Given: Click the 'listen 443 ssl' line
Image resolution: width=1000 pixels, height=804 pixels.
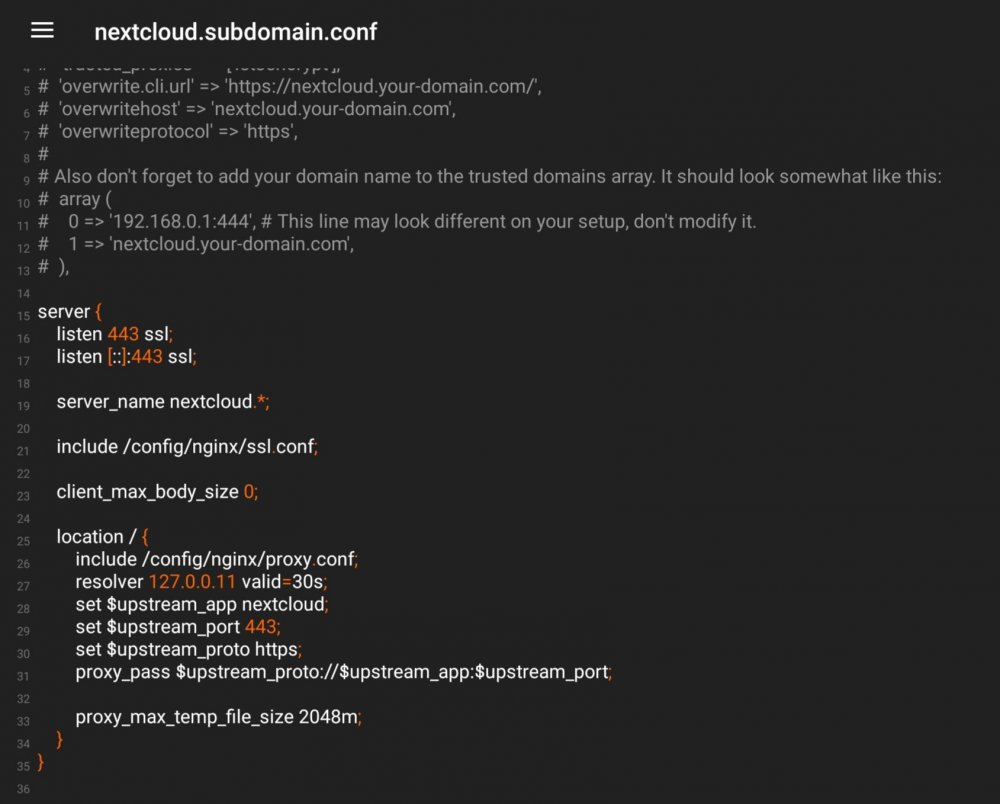Looking at the screenshot, I should tap(114, 334).
